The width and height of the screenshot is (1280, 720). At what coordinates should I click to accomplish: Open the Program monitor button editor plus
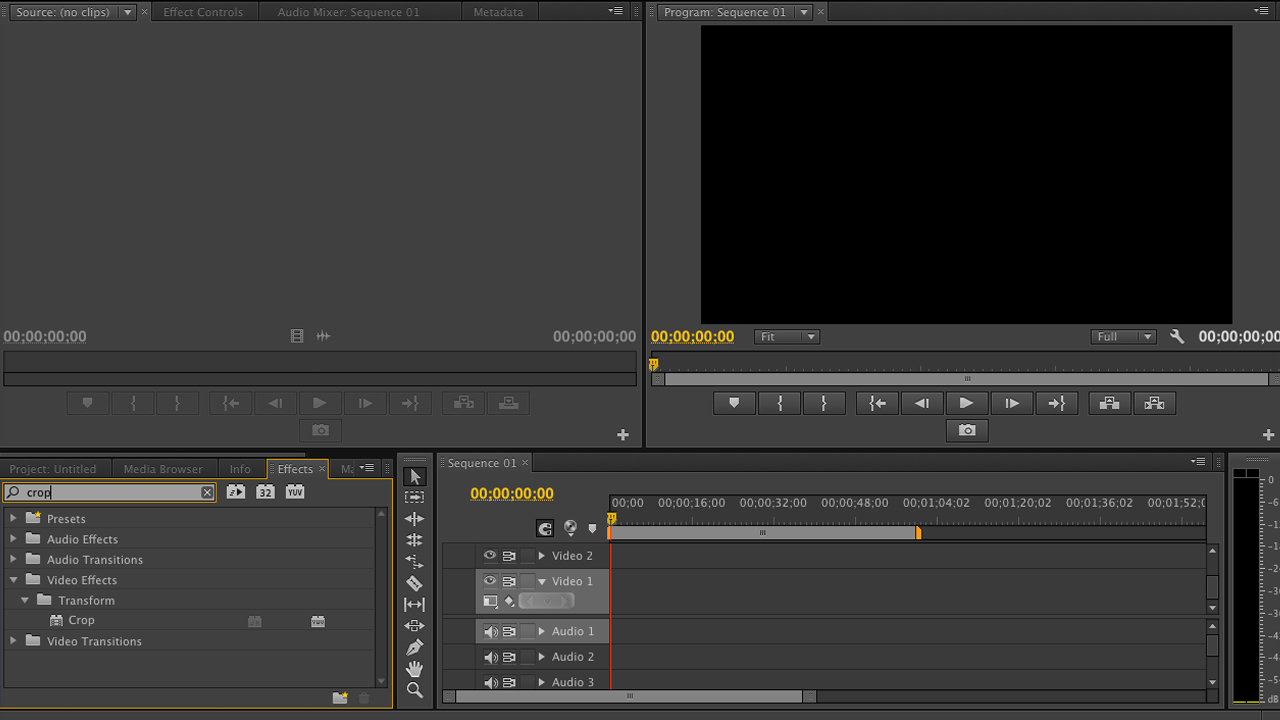(x=1269, y=435)
